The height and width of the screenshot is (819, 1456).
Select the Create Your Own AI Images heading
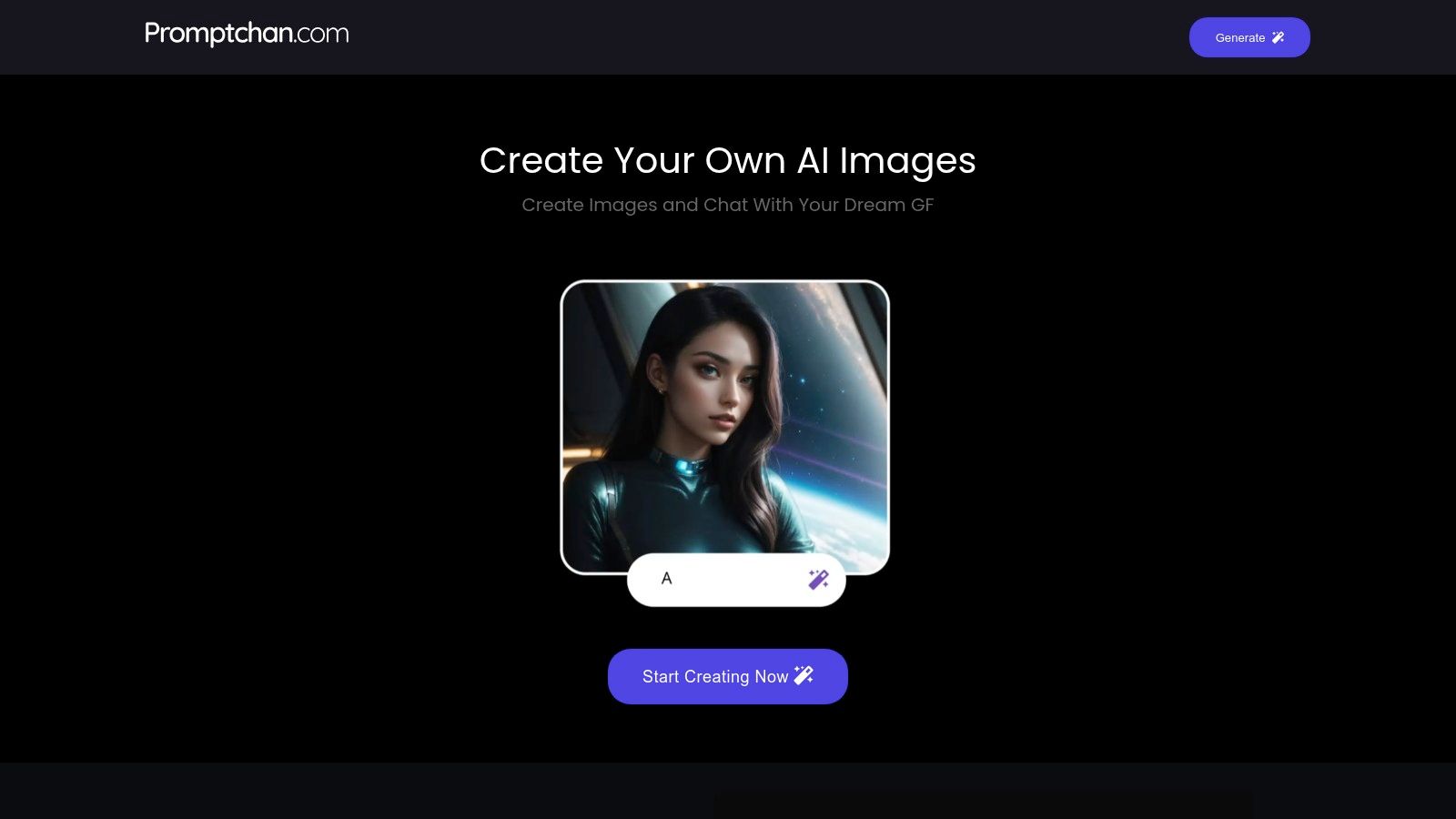point(728,161)
